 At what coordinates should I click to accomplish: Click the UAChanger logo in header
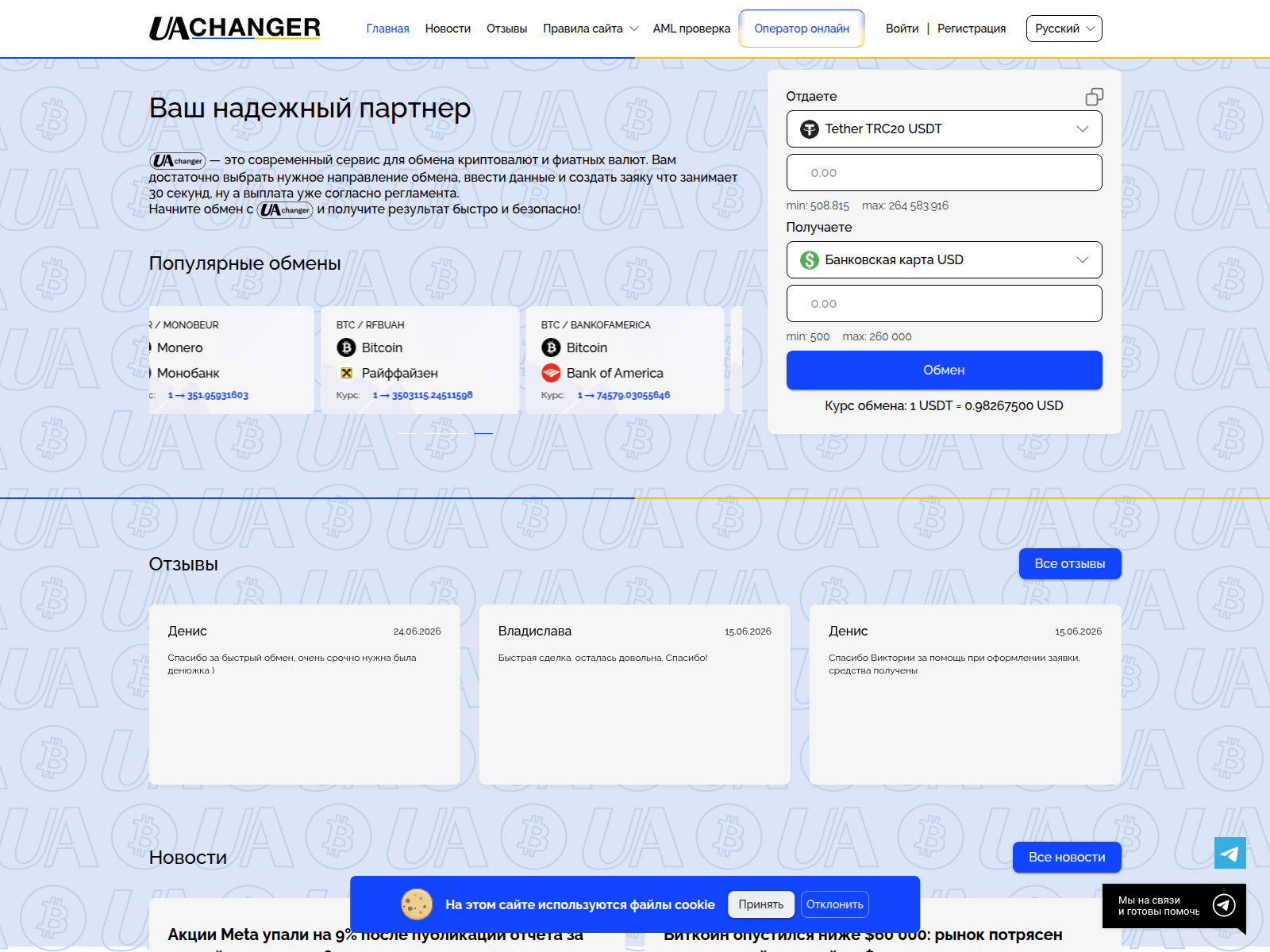click(x=235, y=29)
